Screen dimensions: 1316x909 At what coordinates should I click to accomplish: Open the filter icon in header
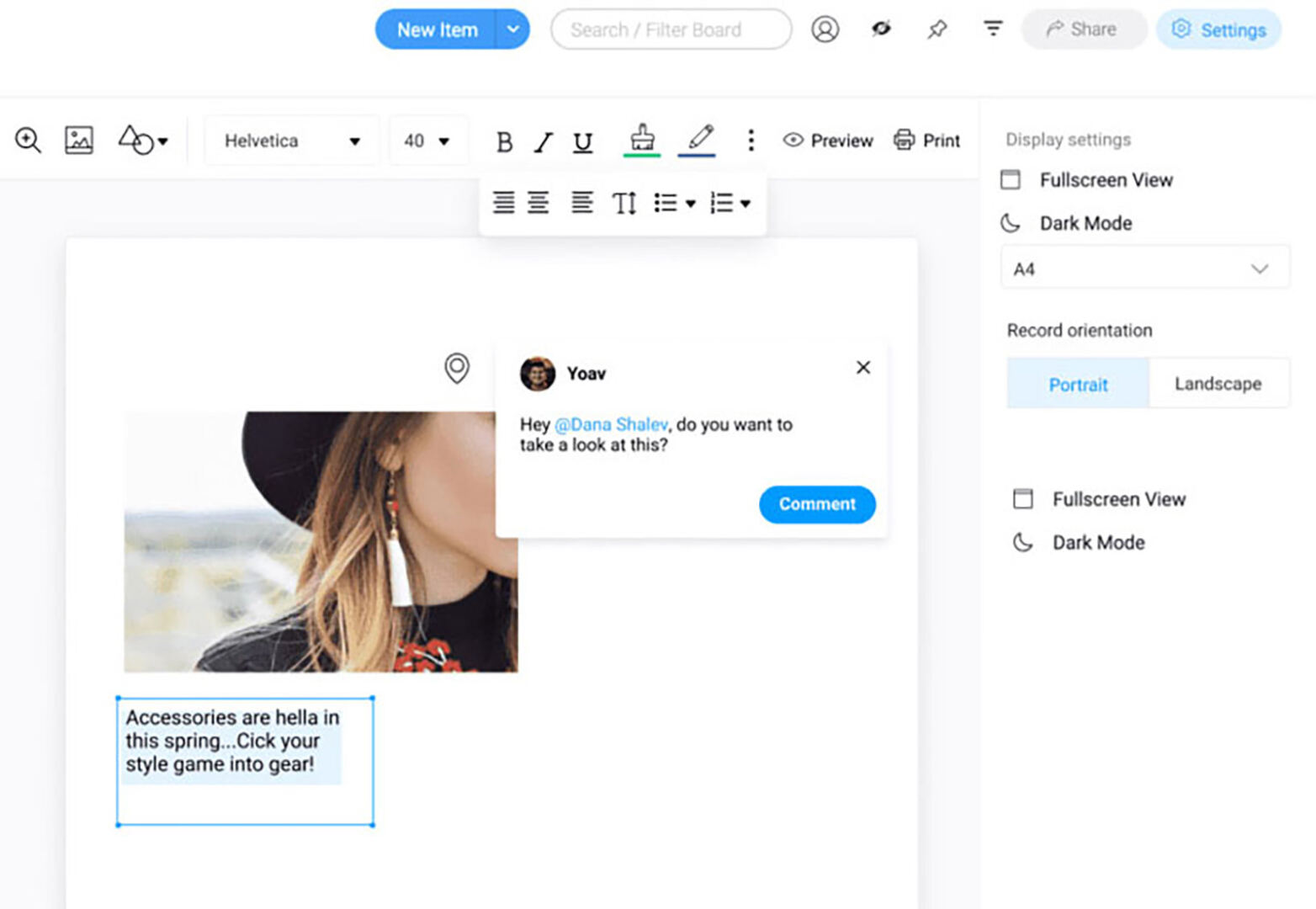point(993,29)
